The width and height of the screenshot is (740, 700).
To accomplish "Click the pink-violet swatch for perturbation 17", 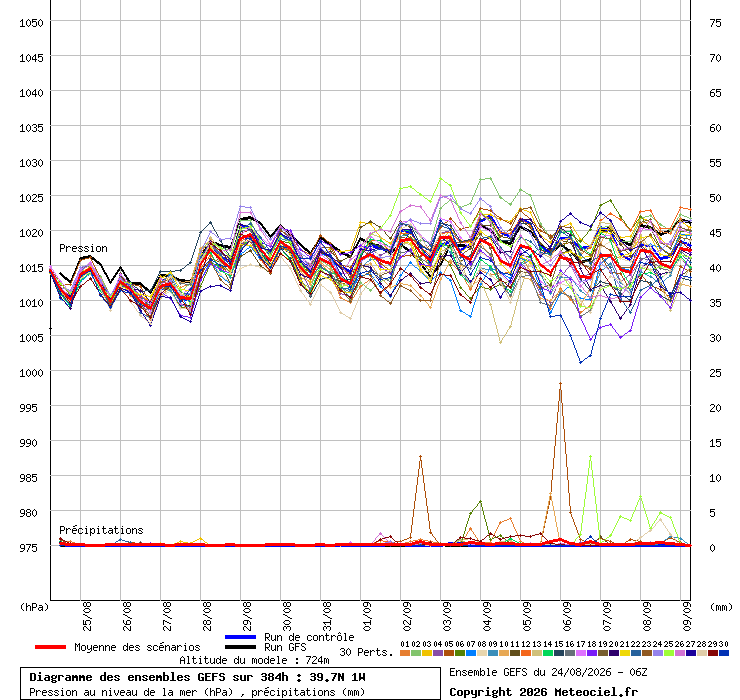I will 581,653.
